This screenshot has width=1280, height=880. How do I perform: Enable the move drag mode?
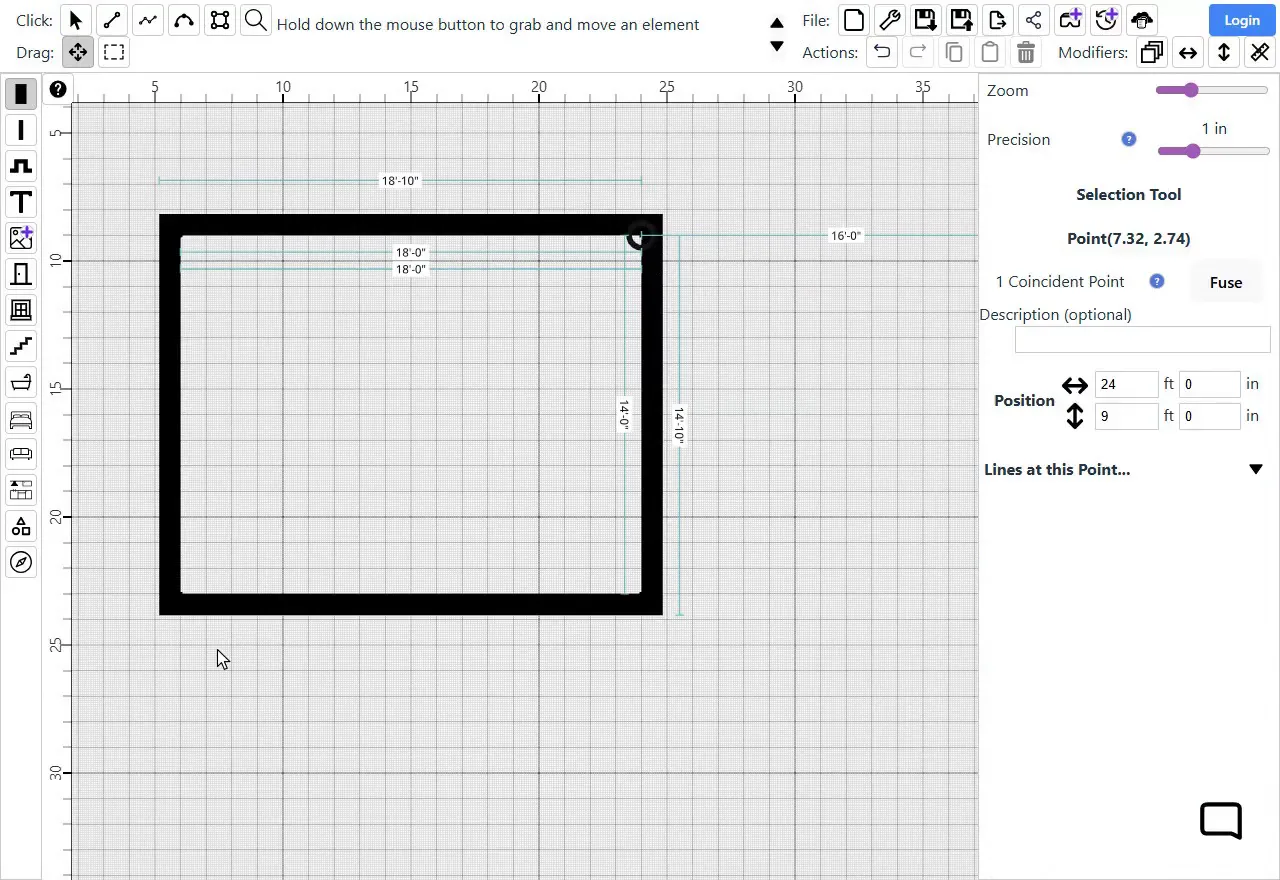77,52
